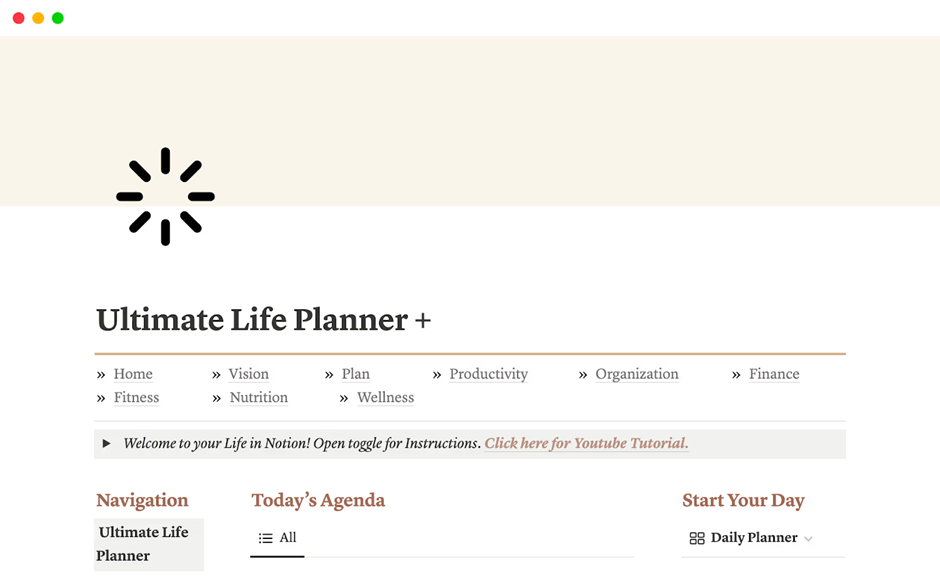The width and height of the screenshot is (940, 587).
Task: Click the gallery icon beside Daily Planner
Action: click(x=697, y=538)
